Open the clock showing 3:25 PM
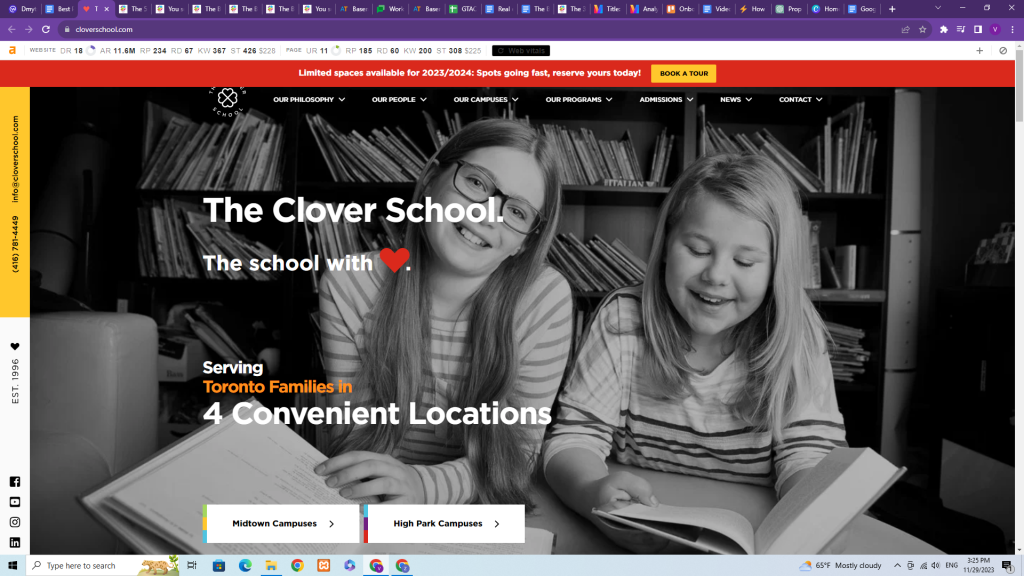 click(978, 566)
